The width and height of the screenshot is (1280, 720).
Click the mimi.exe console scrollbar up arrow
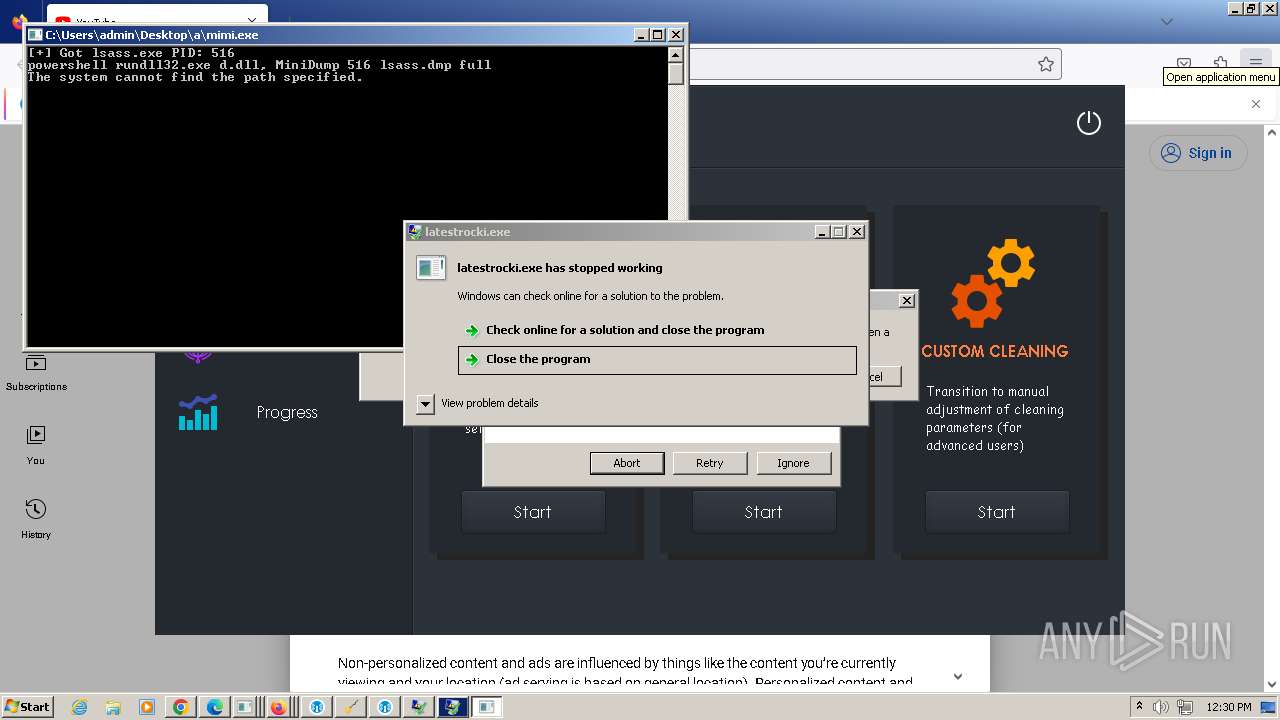tap(676, 55)
